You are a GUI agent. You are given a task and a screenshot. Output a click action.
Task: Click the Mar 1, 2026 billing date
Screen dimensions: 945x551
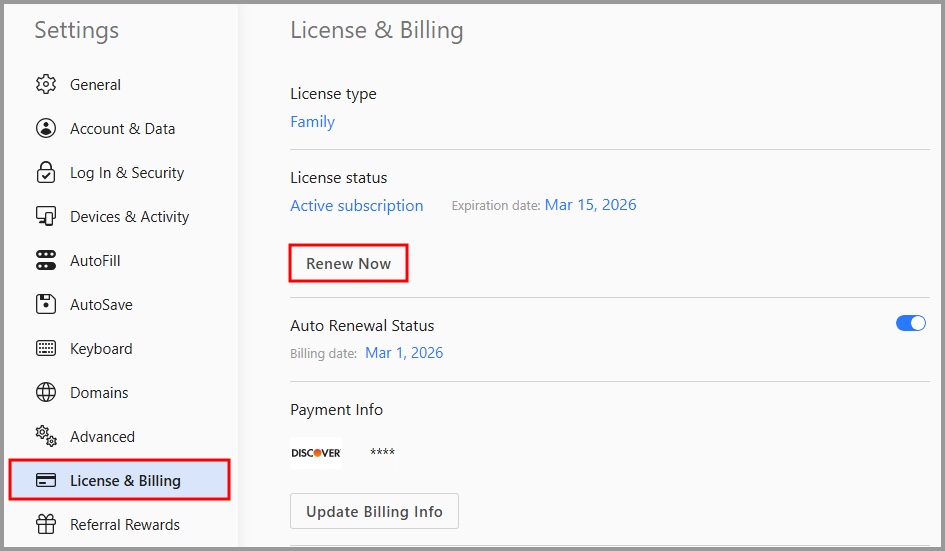tap(404, 353)
